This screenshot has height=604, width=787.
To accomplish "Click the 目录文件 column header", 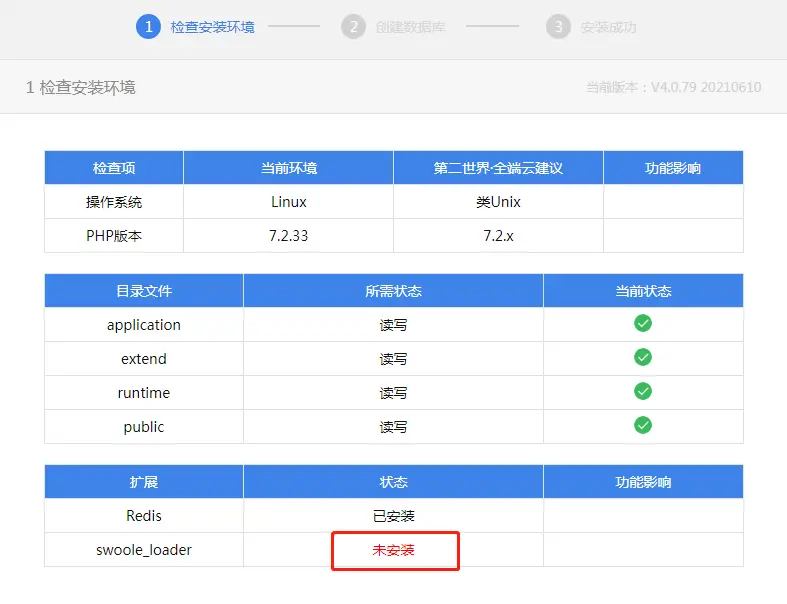I will click(144, 291).
